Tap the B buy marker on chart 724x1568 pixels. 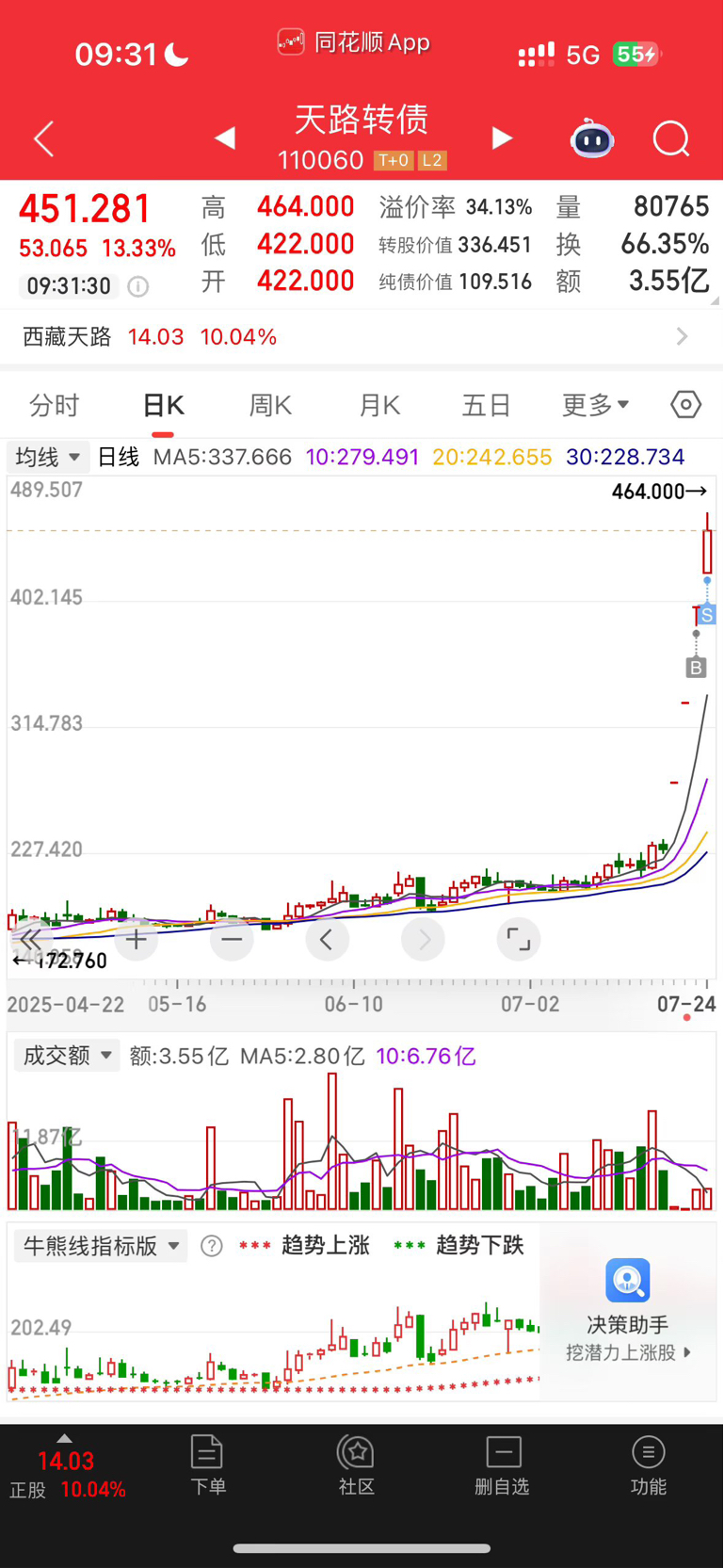[x=696, y=668]
